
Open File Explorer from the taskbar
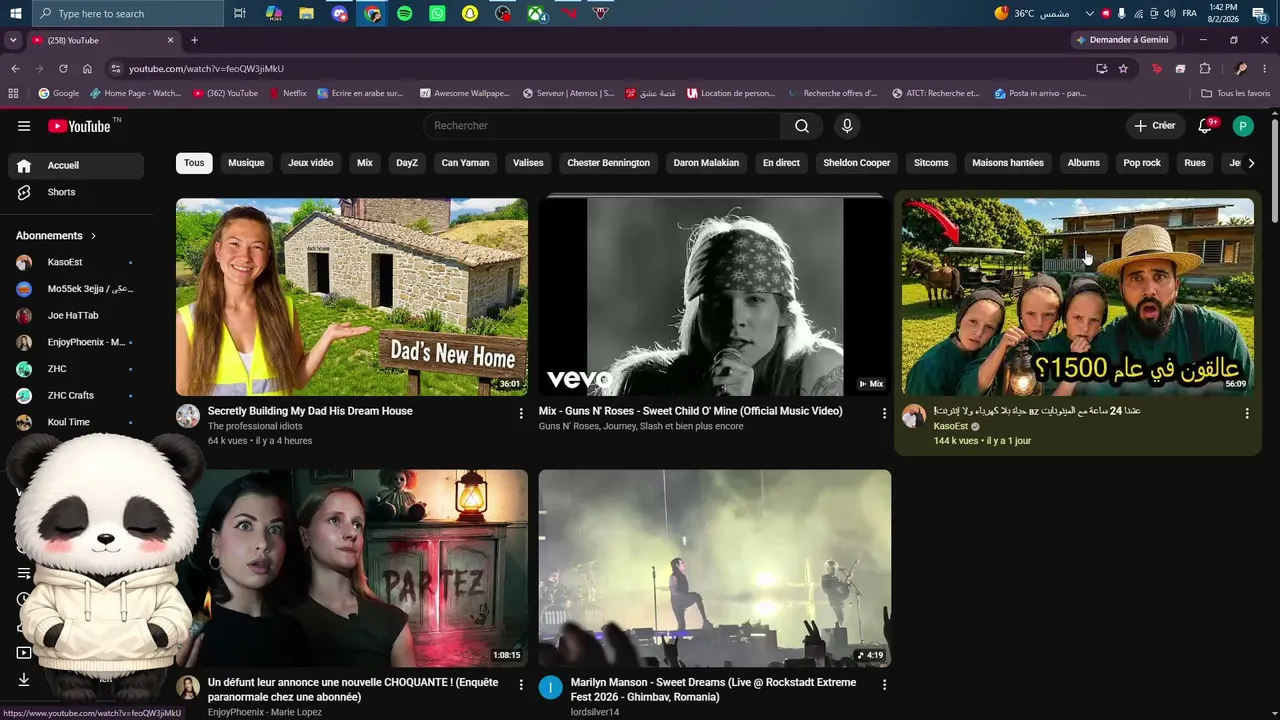click(306, 13)
